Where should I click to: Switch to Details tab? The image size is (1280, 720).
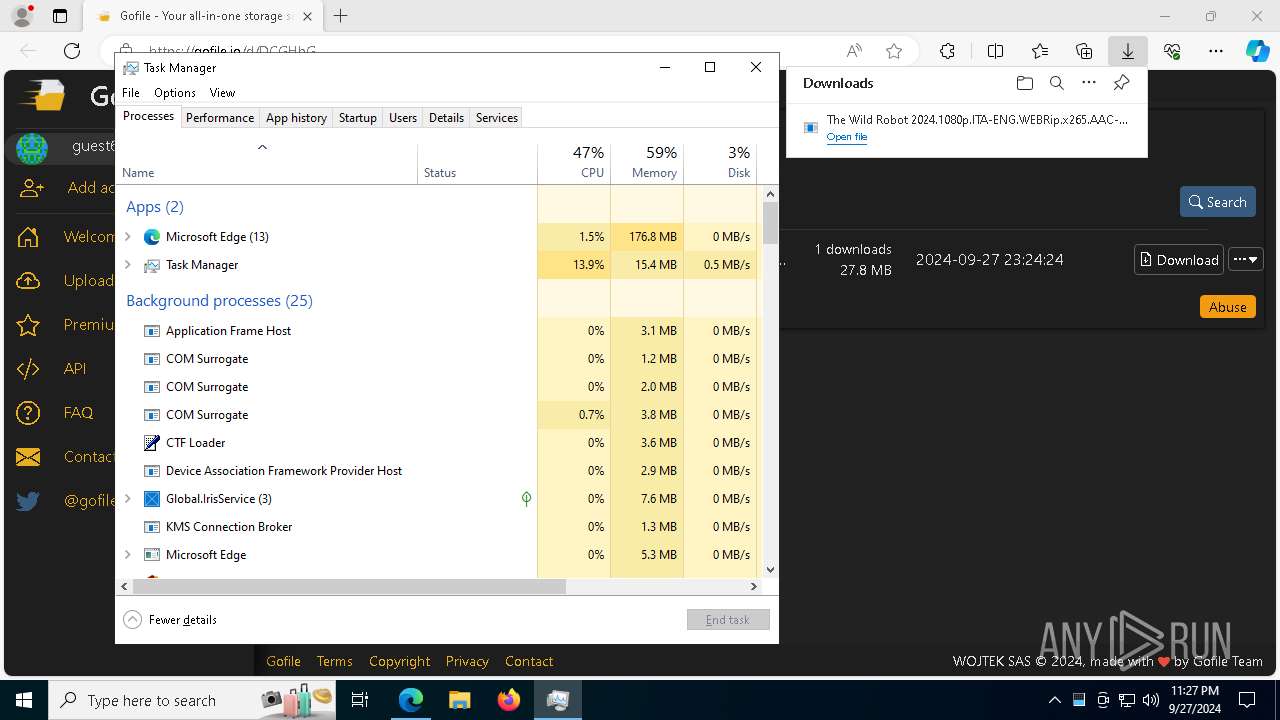pos(446,118)
